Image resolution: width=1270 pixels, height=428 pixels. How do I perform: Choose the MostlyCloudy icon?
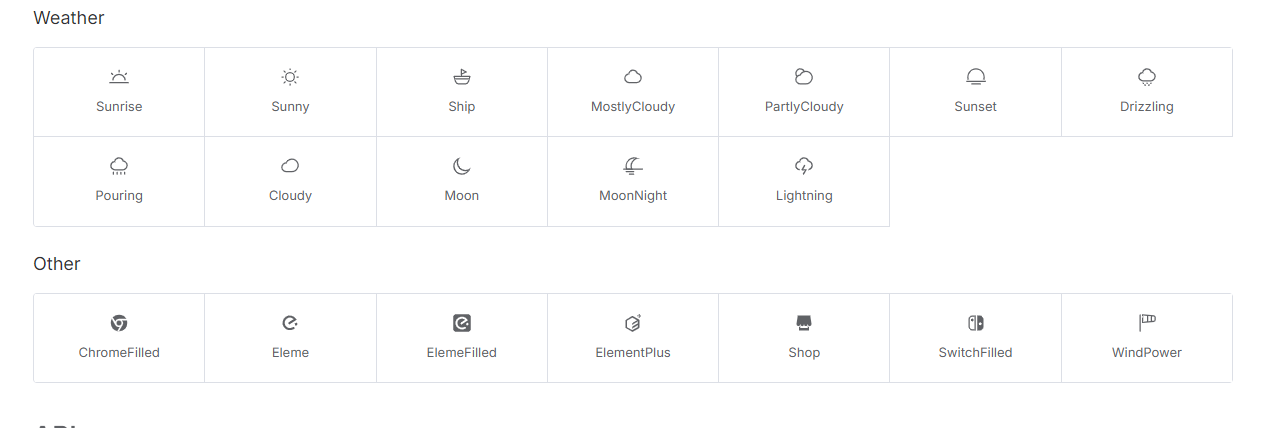[x=633, y=92]
